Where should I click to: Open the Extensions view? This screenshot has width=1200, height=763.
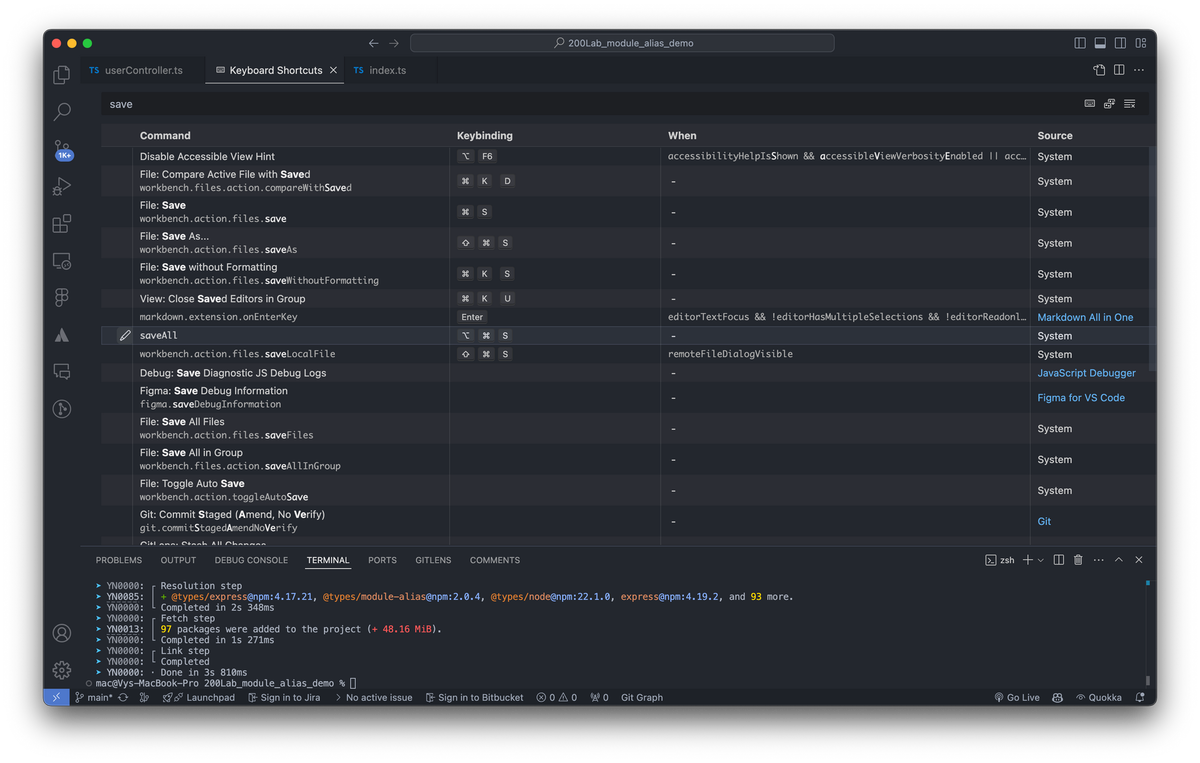[61, 224]
